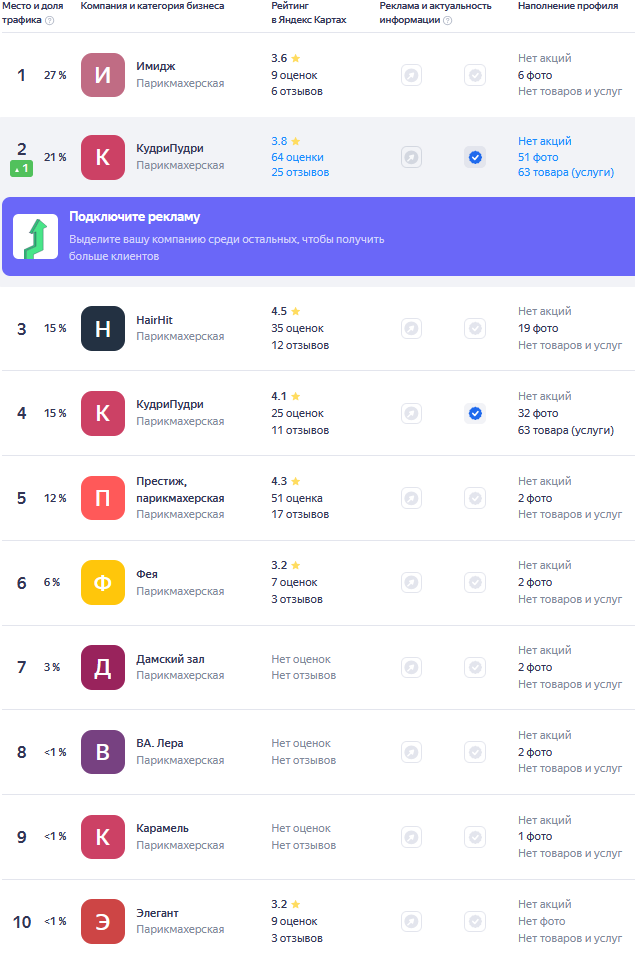
Task: Click the '32 фото' text
Action: [538, 413]
